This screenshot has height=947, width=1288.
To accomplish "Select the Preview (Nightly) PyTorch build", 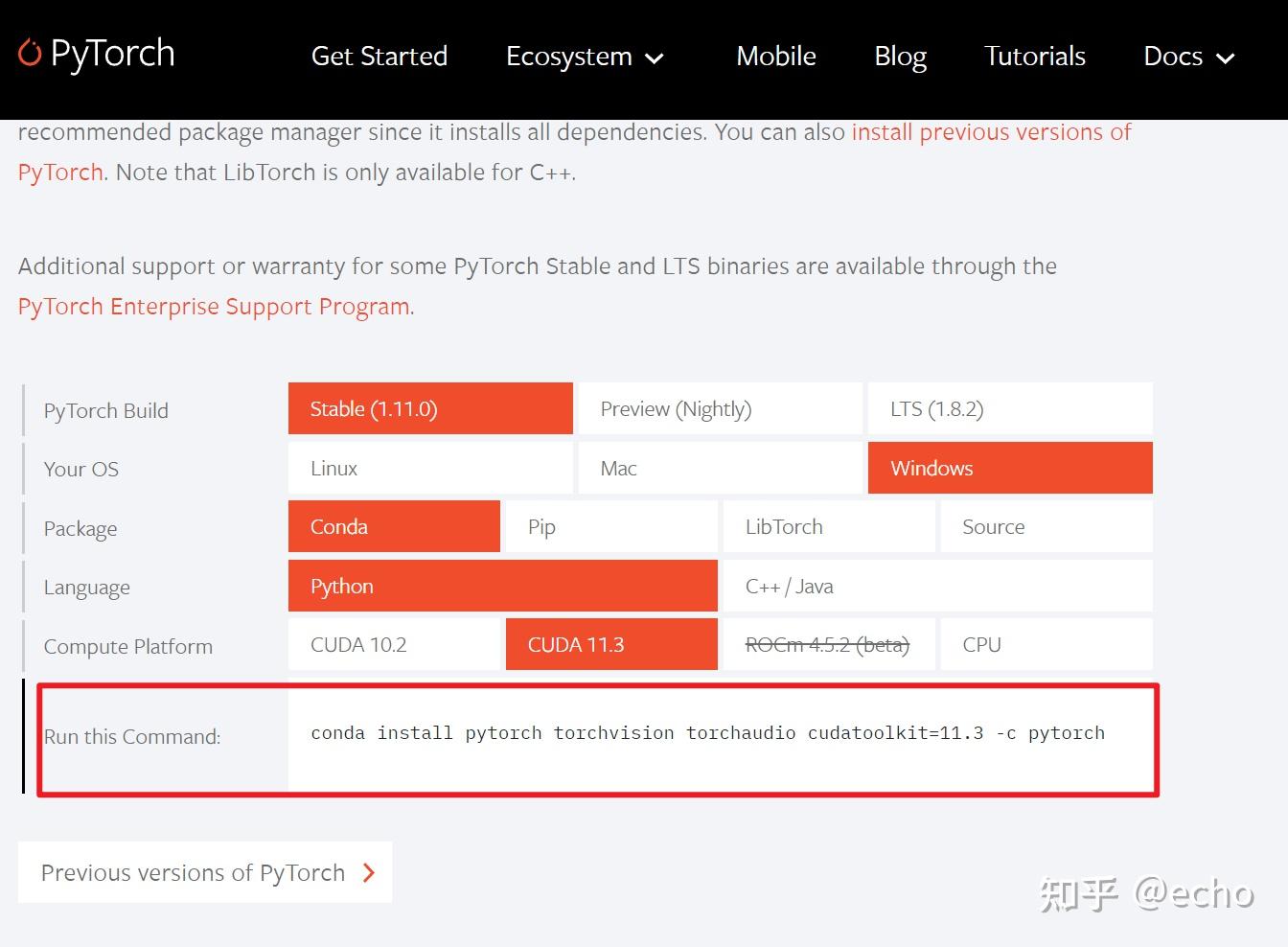I will point(720,408).
